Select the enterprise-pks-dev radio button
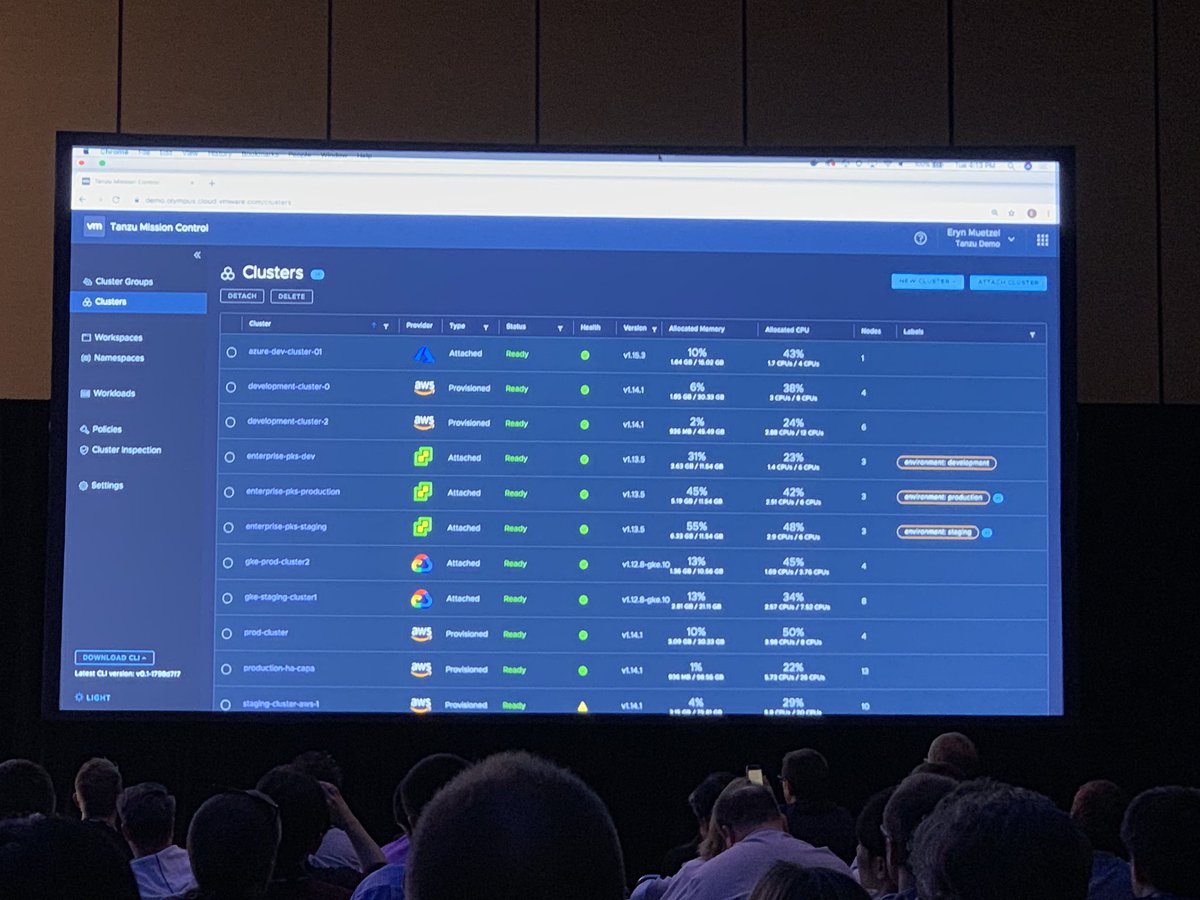Image resolution: width=1200 pixels, height=900 pixels. tap(231, 457)
